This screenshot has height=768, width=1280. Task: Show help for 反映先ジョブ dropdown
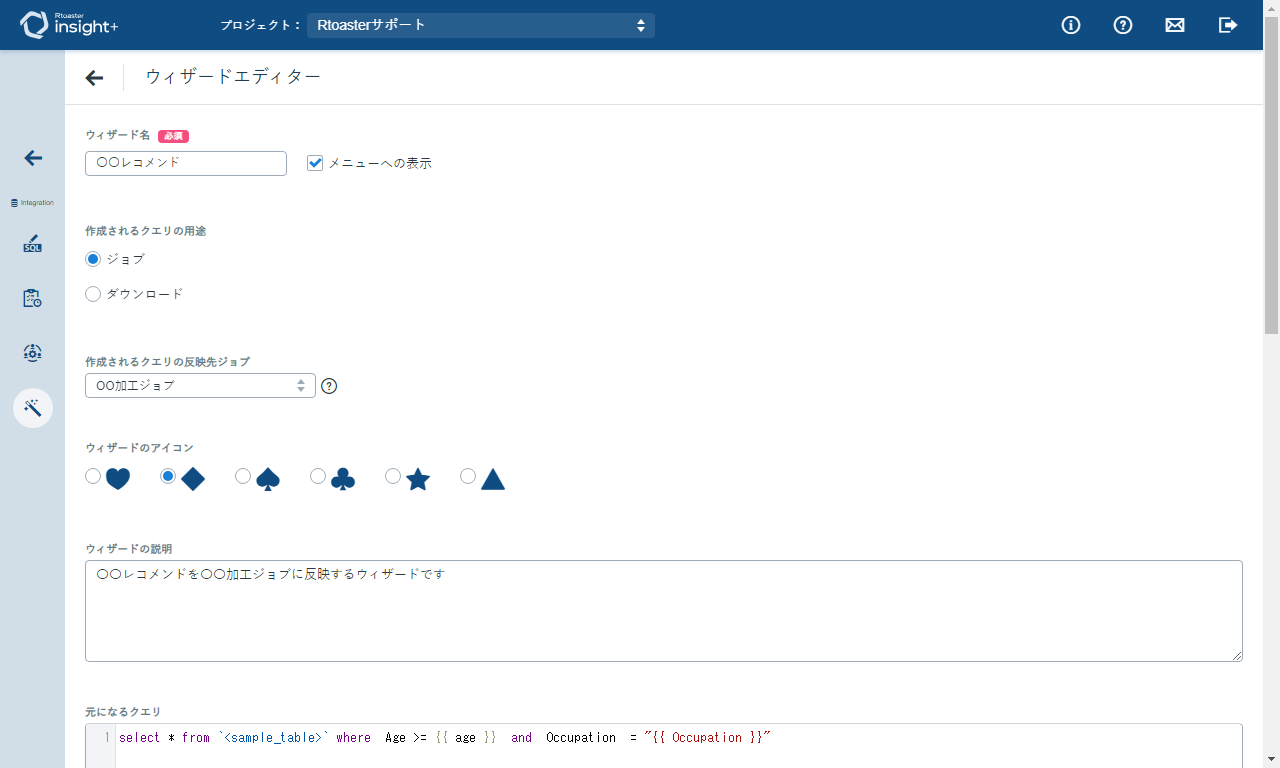pos(329,386)
